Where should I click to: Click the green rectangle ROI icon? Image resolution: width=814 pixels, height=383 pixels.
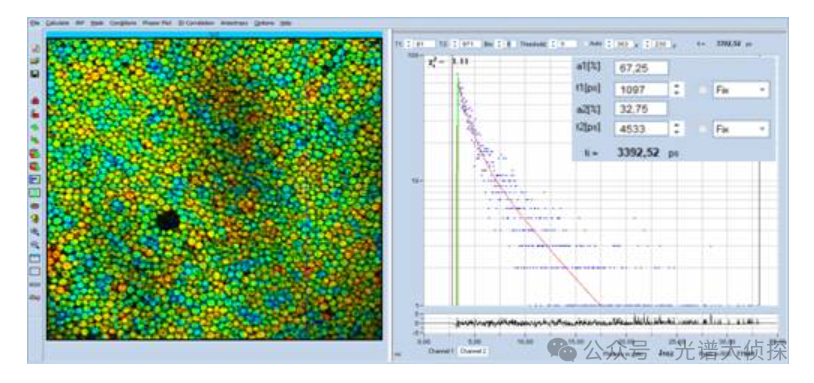click(x=35, y=193)
